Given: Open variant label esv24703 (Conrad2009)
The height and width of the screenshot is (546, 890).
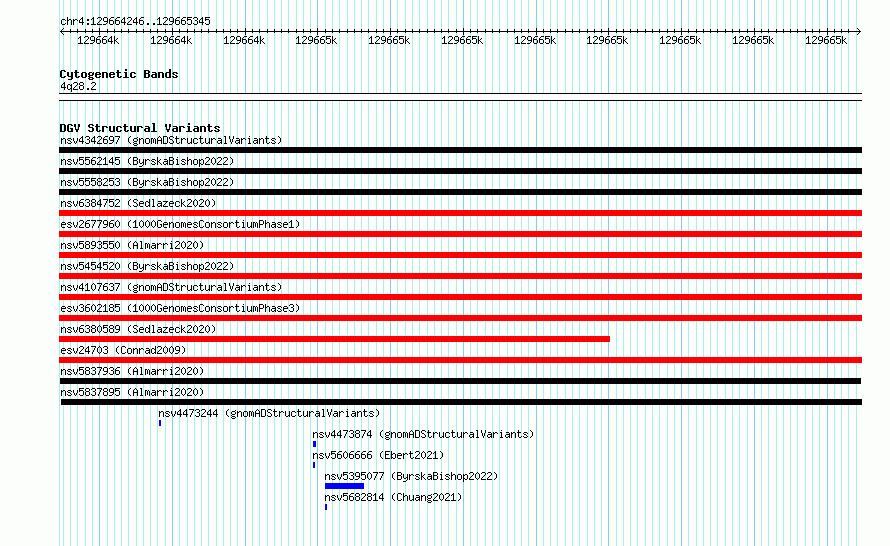Looking at the screenshot, I should tap(123, 350).
